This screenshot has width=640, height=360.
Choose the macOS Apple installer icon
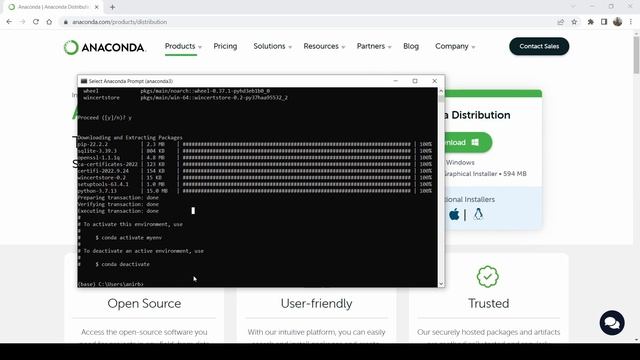tap(454, 214)
